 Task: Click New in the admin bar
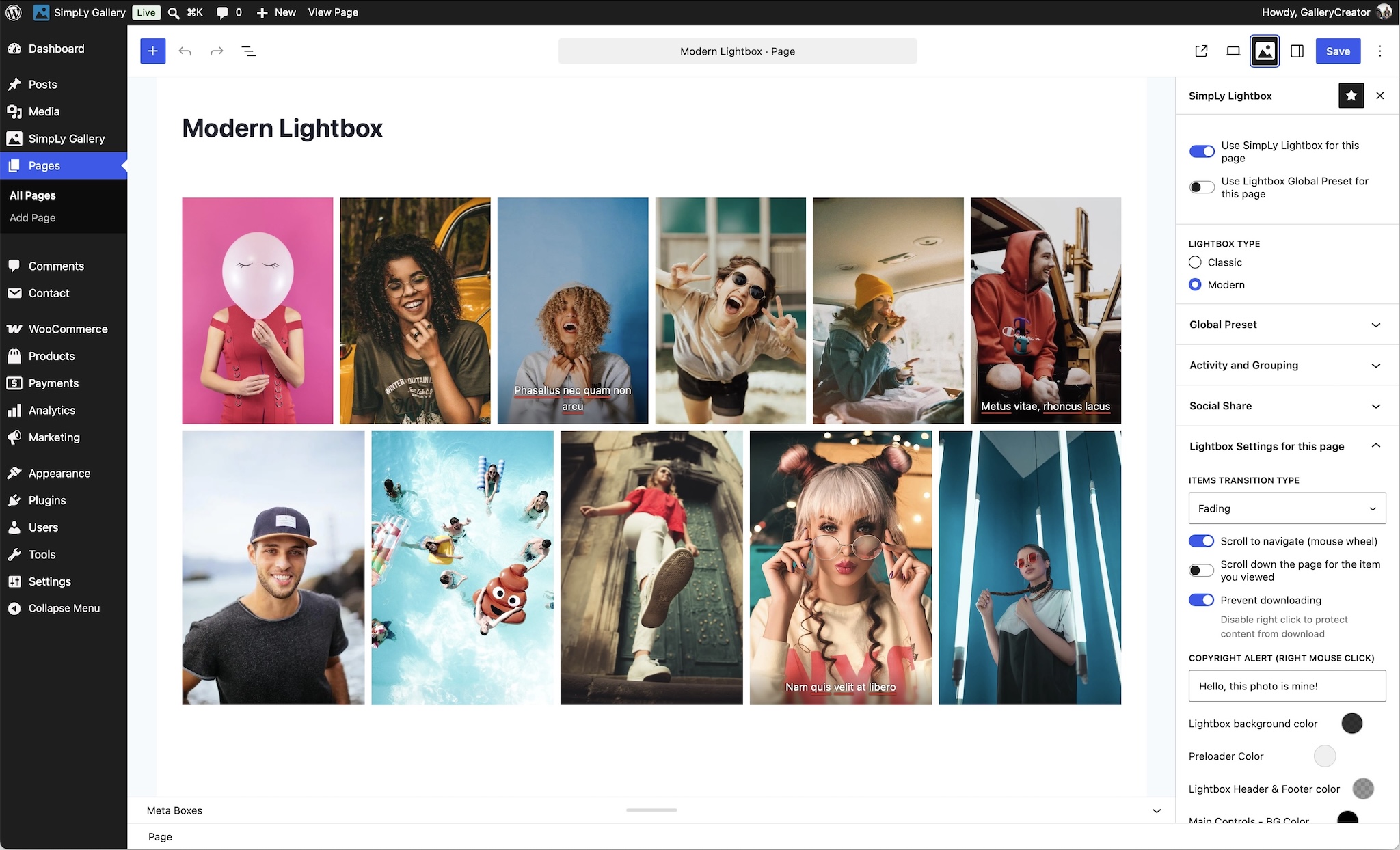coord(276,12)
